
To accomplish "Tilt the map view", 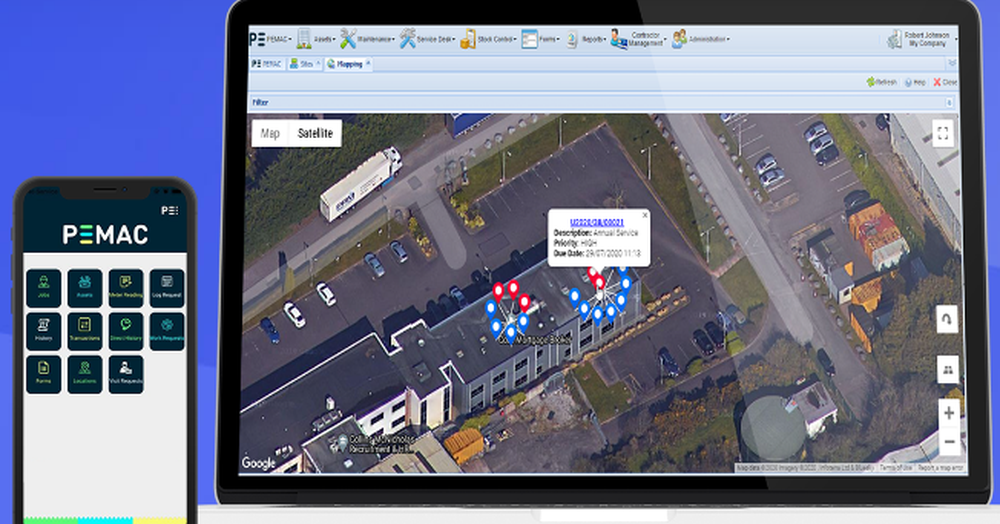I will coord(948,370).
